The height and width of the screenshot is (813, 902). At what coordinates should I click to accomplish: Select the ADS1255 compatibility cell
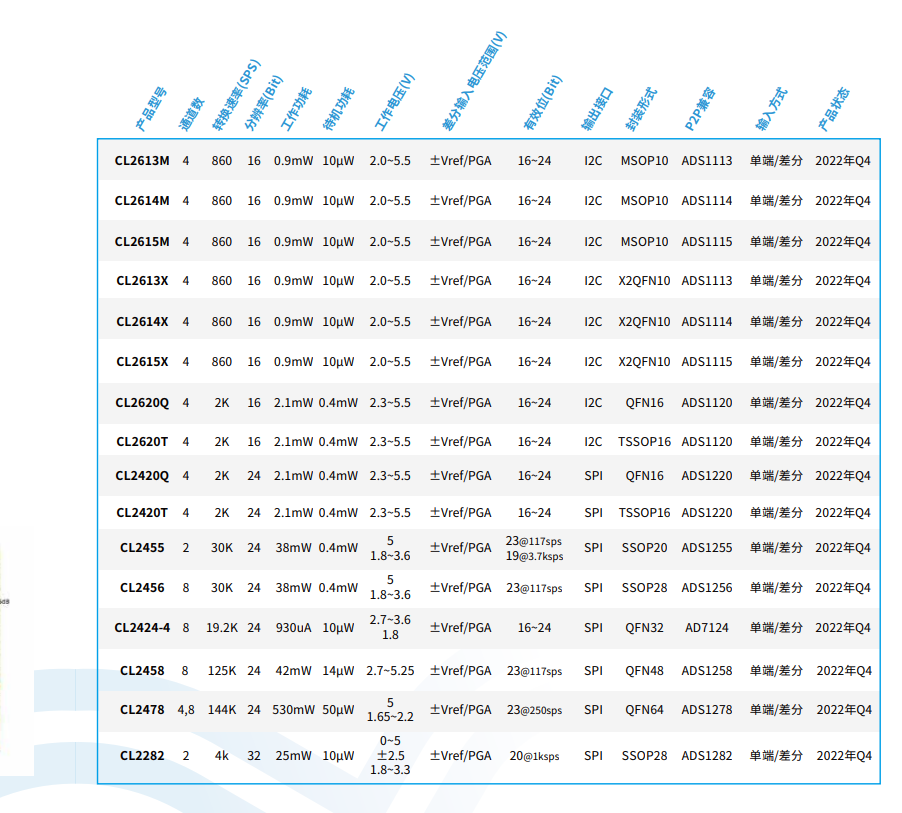point(707,548)
